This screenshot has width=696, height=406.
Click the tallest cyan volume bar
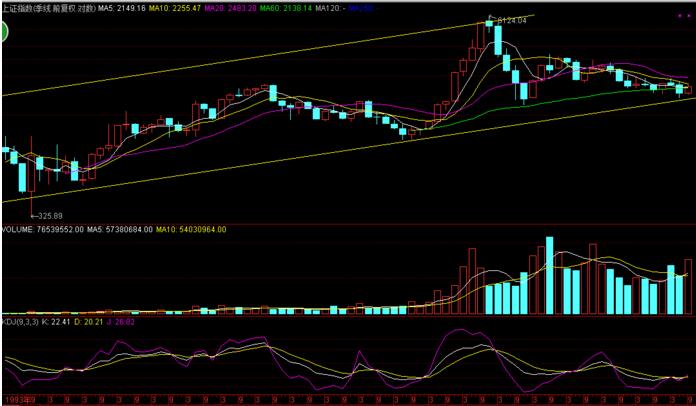(548, 276)
